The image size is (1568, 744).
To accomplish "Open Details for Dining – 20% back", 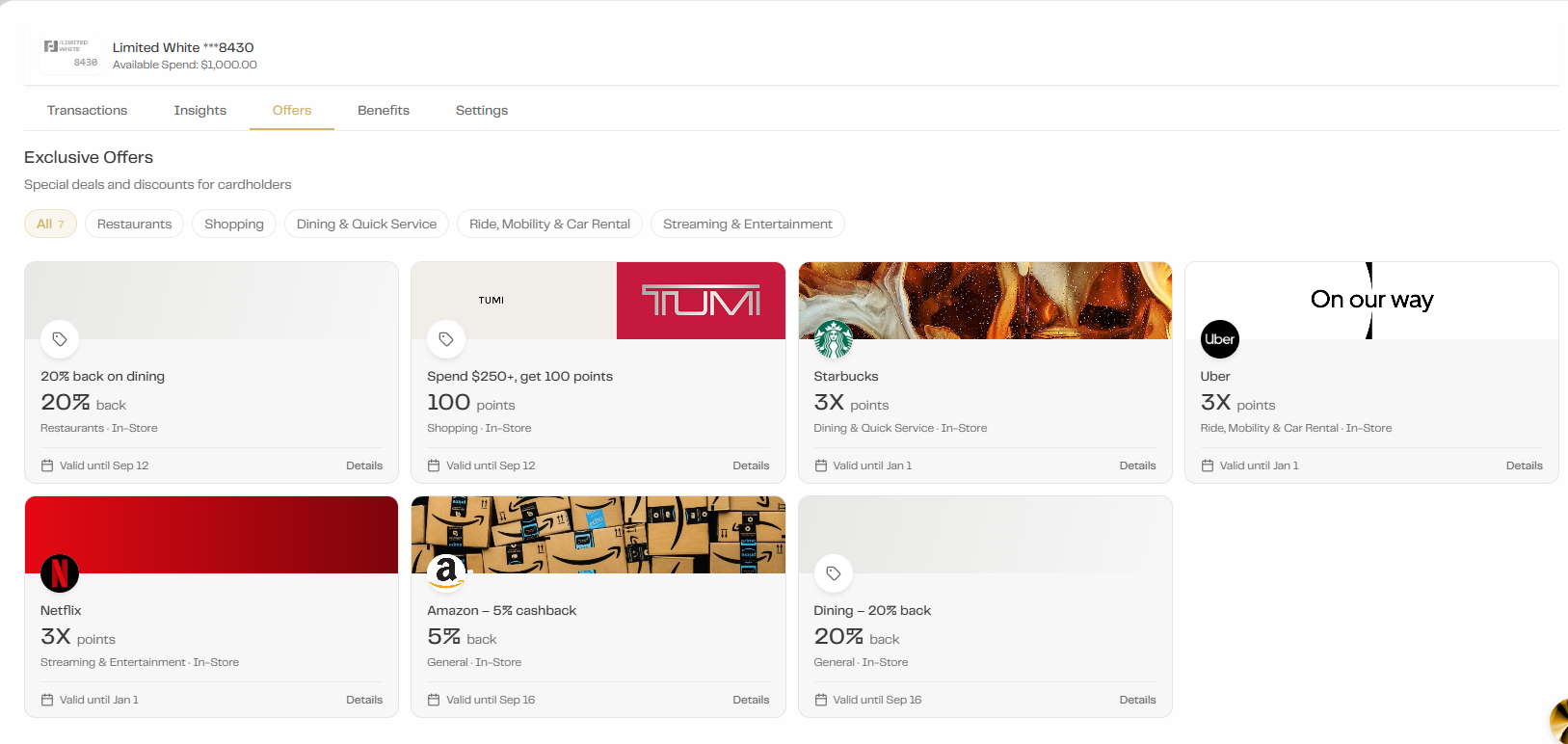I will pos(1137,700).
